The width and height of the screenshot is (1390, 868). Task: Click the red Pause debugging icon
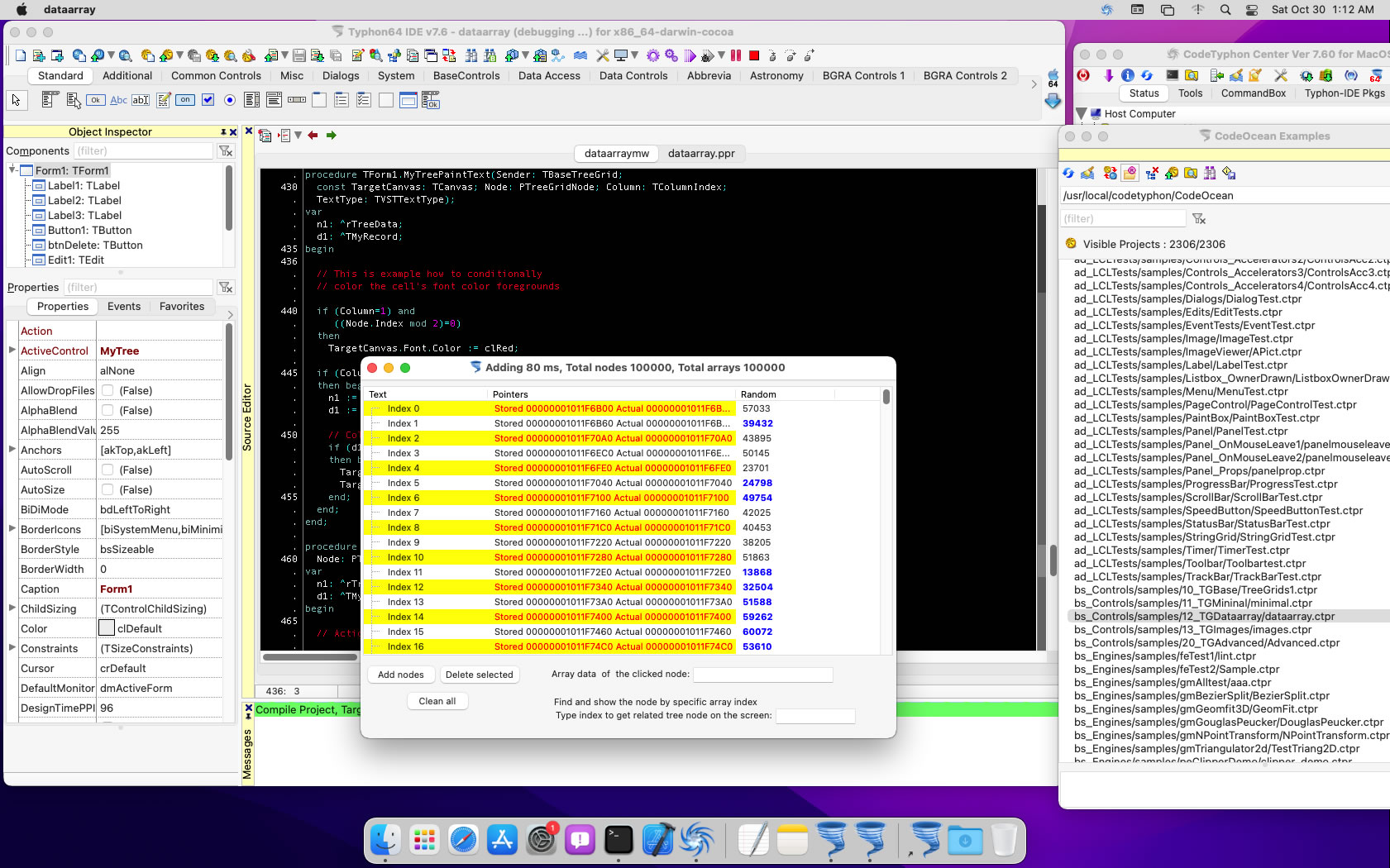pyautogui.click(x=735, y=55)
